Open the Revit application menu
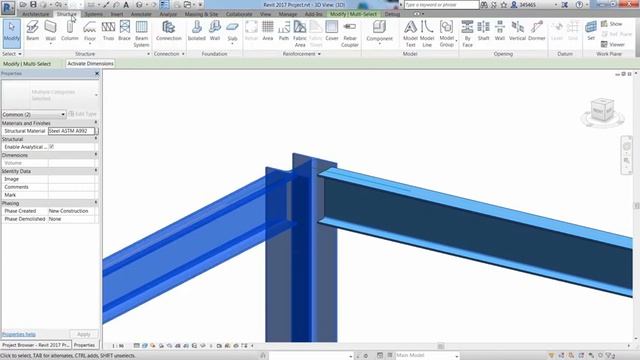Image resolution: width=640 pixels, height=360 pixels. coord(8,7)
